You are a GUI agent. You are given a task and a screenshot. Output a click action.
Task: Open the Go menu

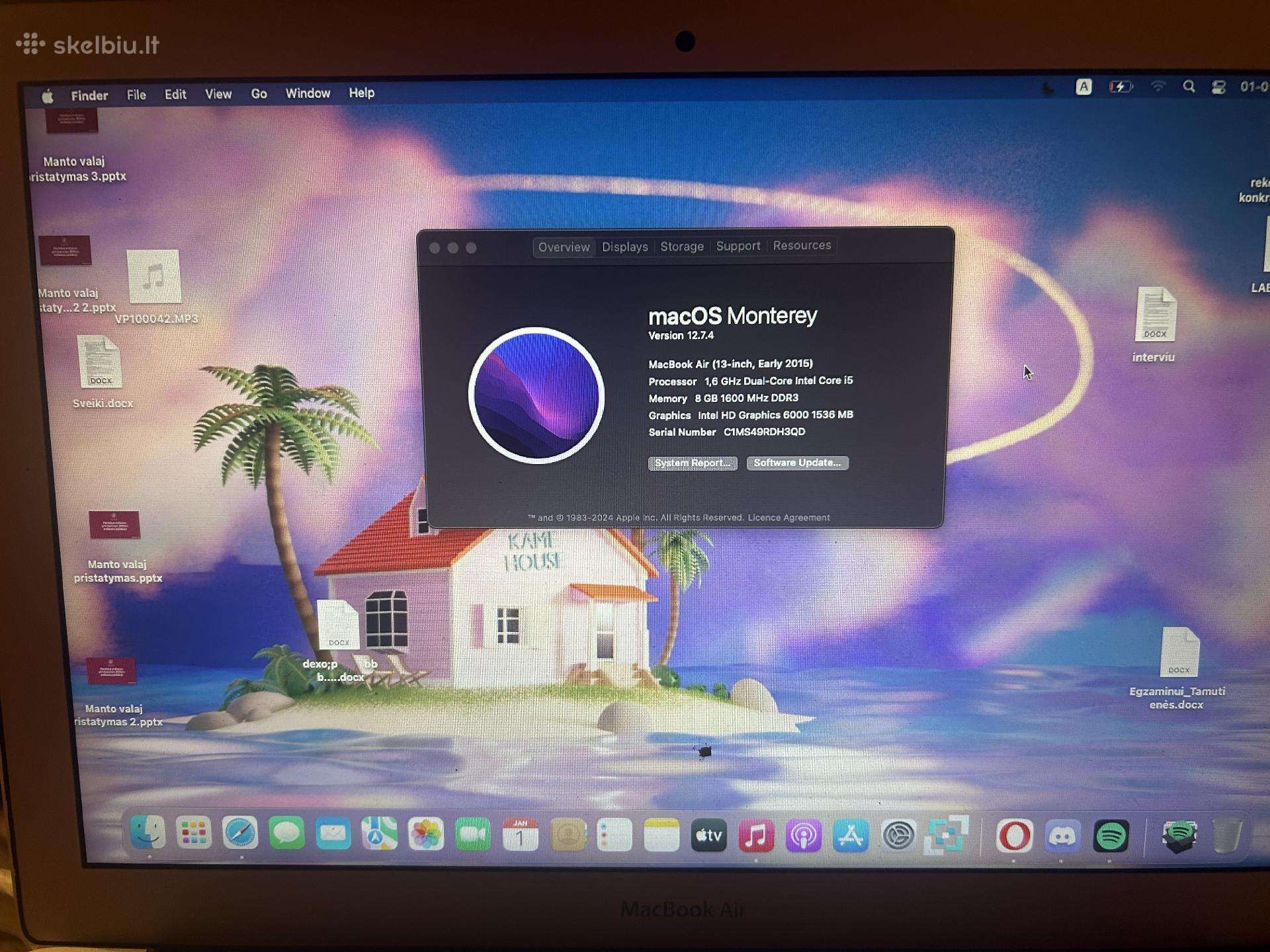coord(259,94)
